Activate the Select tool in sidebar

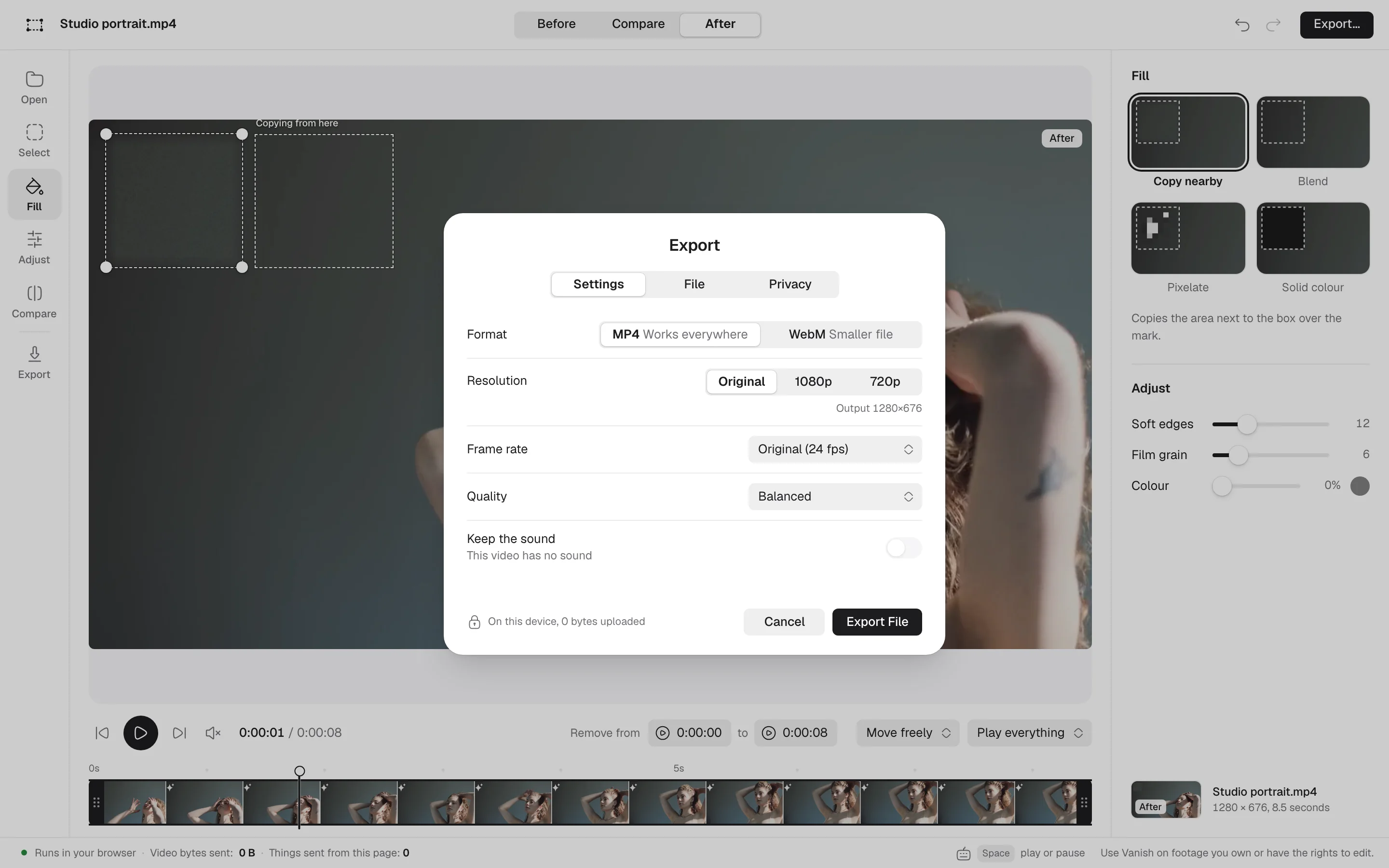coord(34,140)
